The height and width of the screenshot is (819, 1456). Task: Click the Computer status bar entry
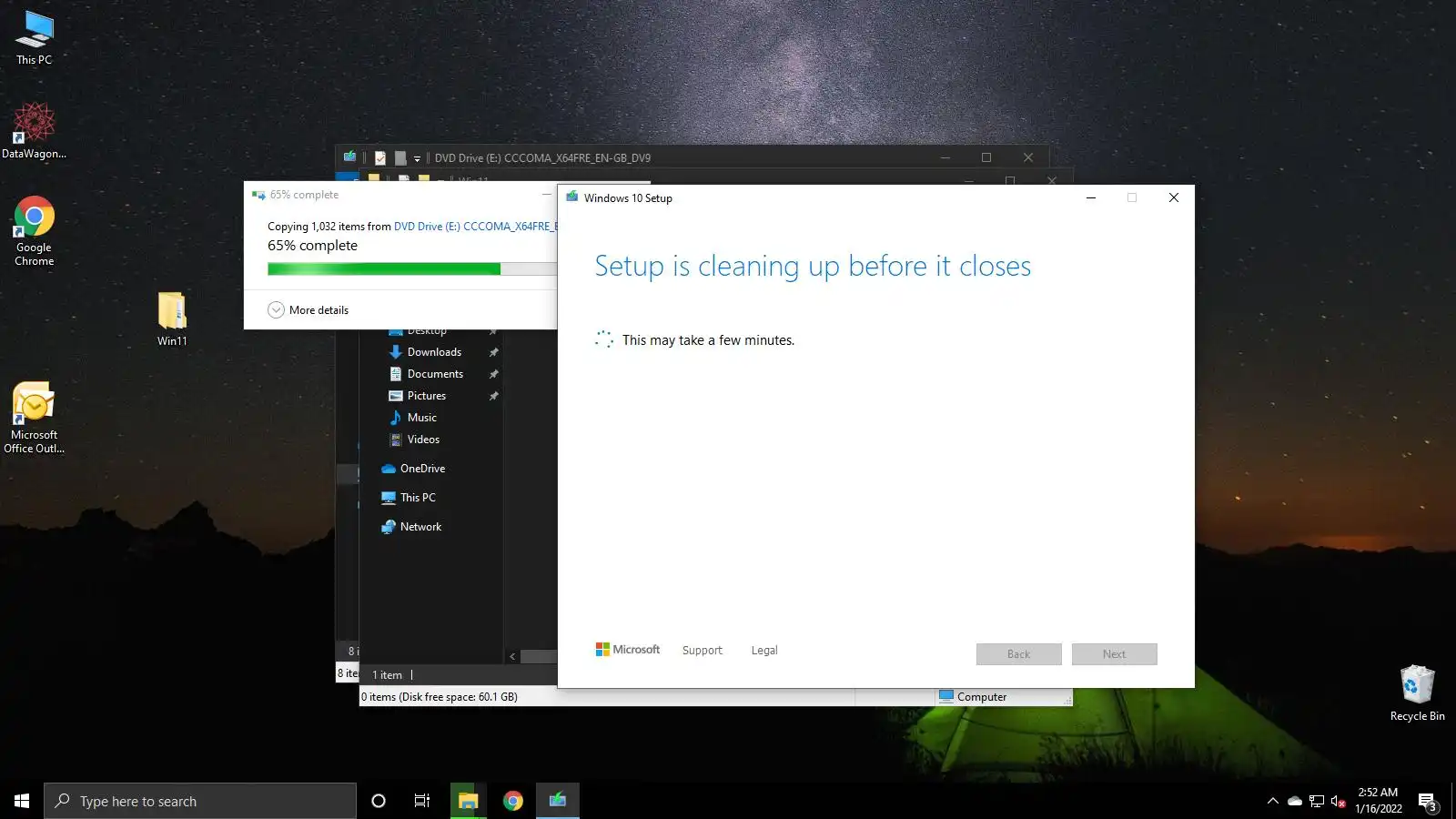pyautogui.click(x=973, y=697)
